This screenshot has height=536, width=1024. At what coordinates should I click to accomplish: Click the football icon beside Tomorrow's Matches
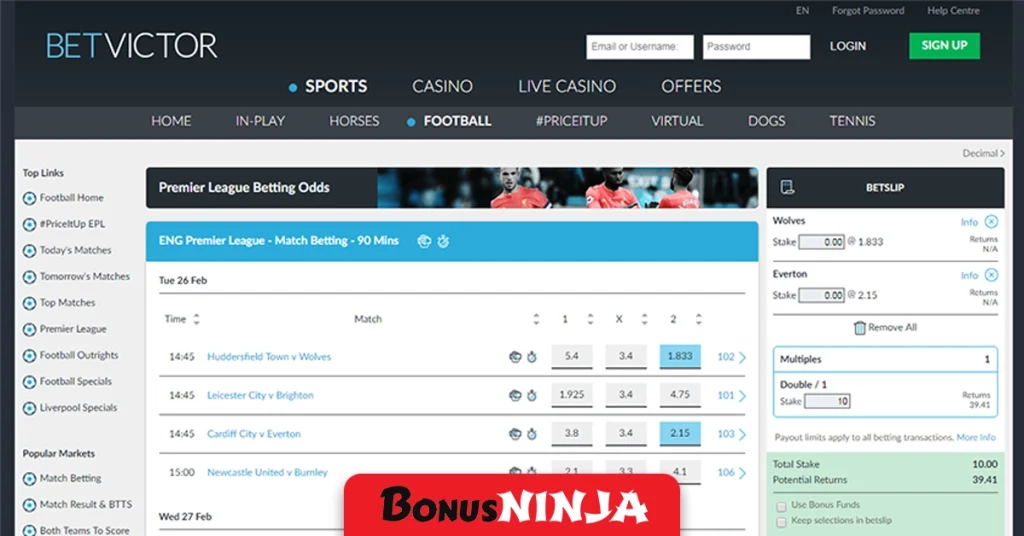pyautogui.click(x=29, y=277)
